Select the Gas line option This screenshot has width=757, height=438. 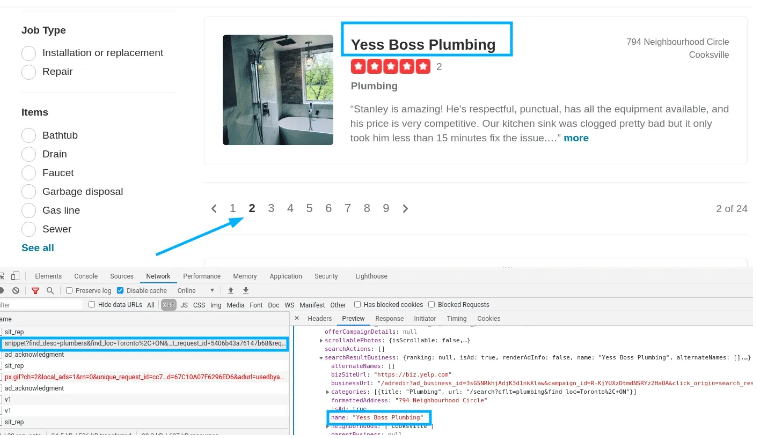(28, 211)
